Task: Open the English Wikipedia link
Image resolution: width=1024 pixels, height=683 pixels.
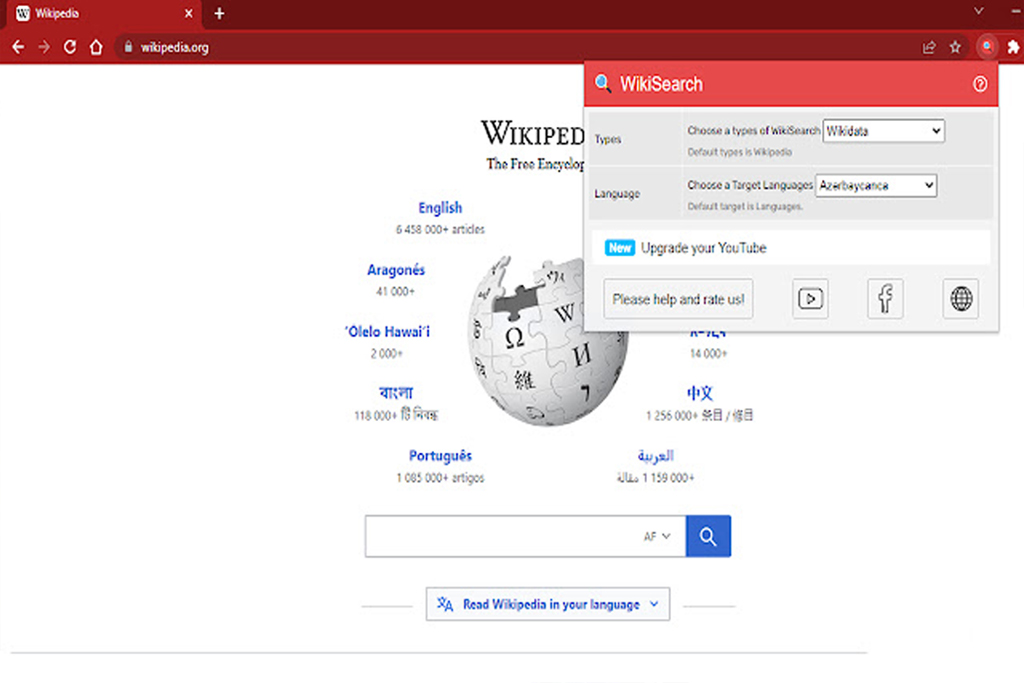Action: 440,208
